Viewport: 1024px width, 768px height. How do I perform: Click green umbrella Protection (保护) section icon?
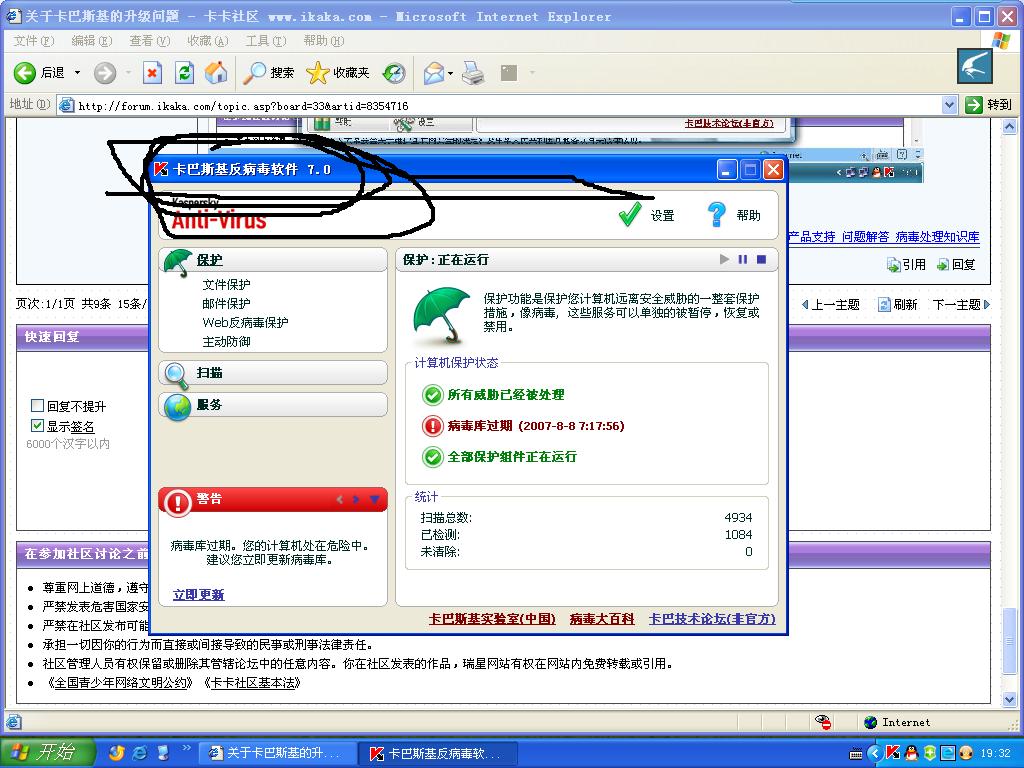[x=178, y=261]
